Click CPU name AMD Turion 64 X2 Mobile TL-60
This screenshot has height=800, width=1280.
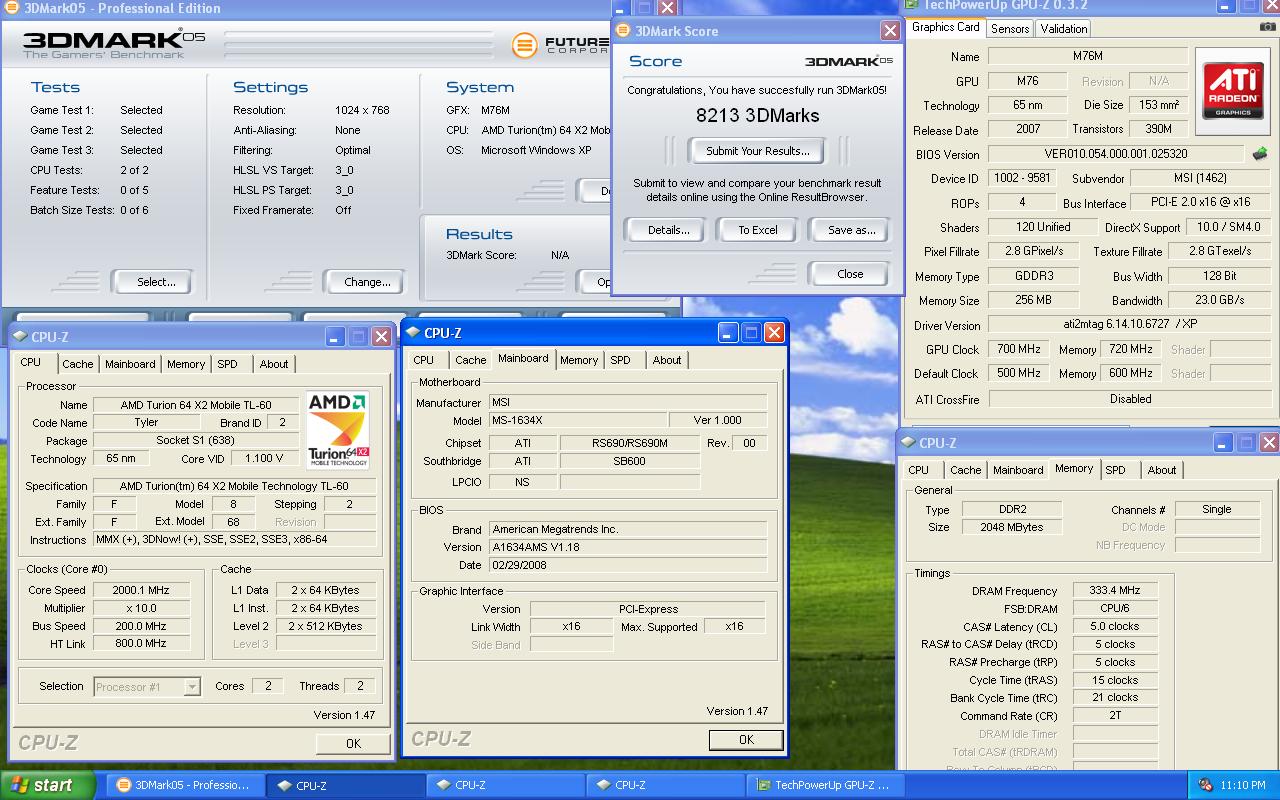click(x=196, y=405)
